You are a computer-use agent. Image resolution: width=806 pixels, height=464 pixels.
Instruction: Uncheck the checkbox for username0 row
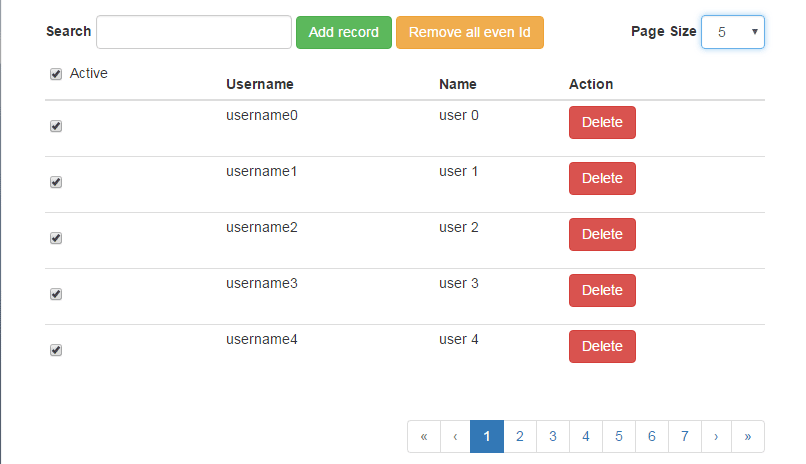tap(56, 127)
